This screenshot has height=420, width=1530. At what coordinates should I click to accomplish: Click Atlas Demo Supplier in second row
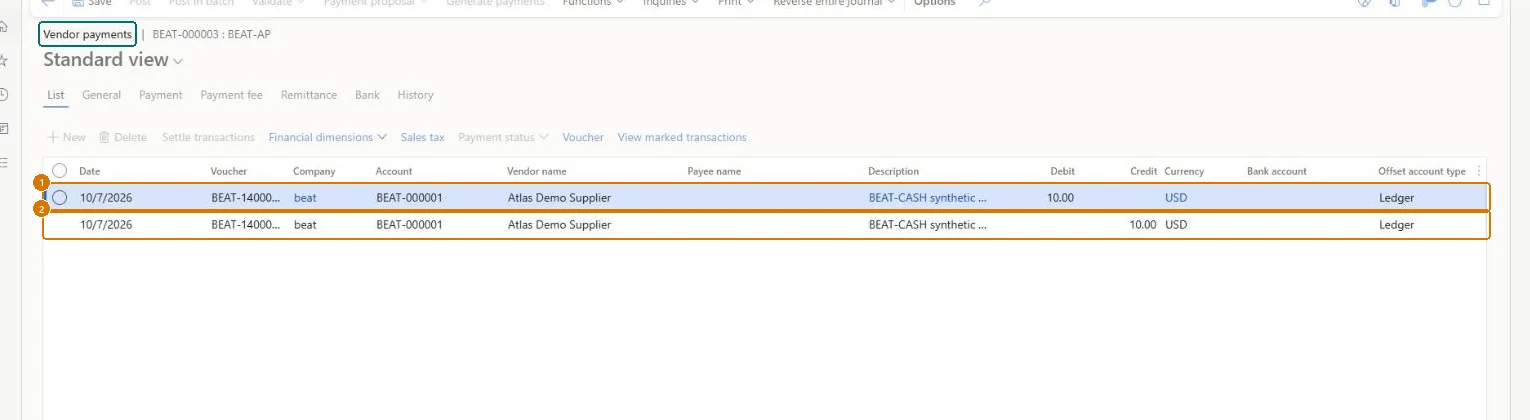pyautogui.click(x=559, y=225)
